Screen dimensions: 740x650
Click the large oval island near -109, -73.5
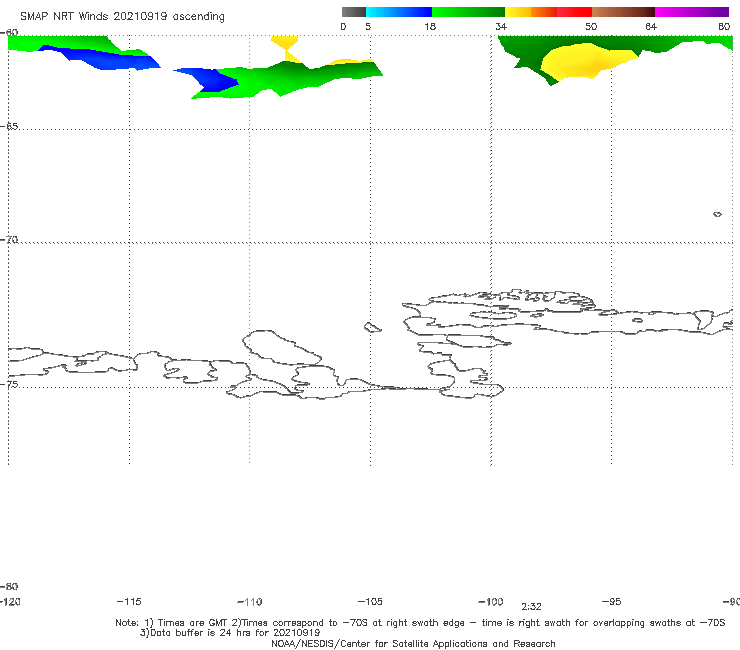[x=282, y=347]
